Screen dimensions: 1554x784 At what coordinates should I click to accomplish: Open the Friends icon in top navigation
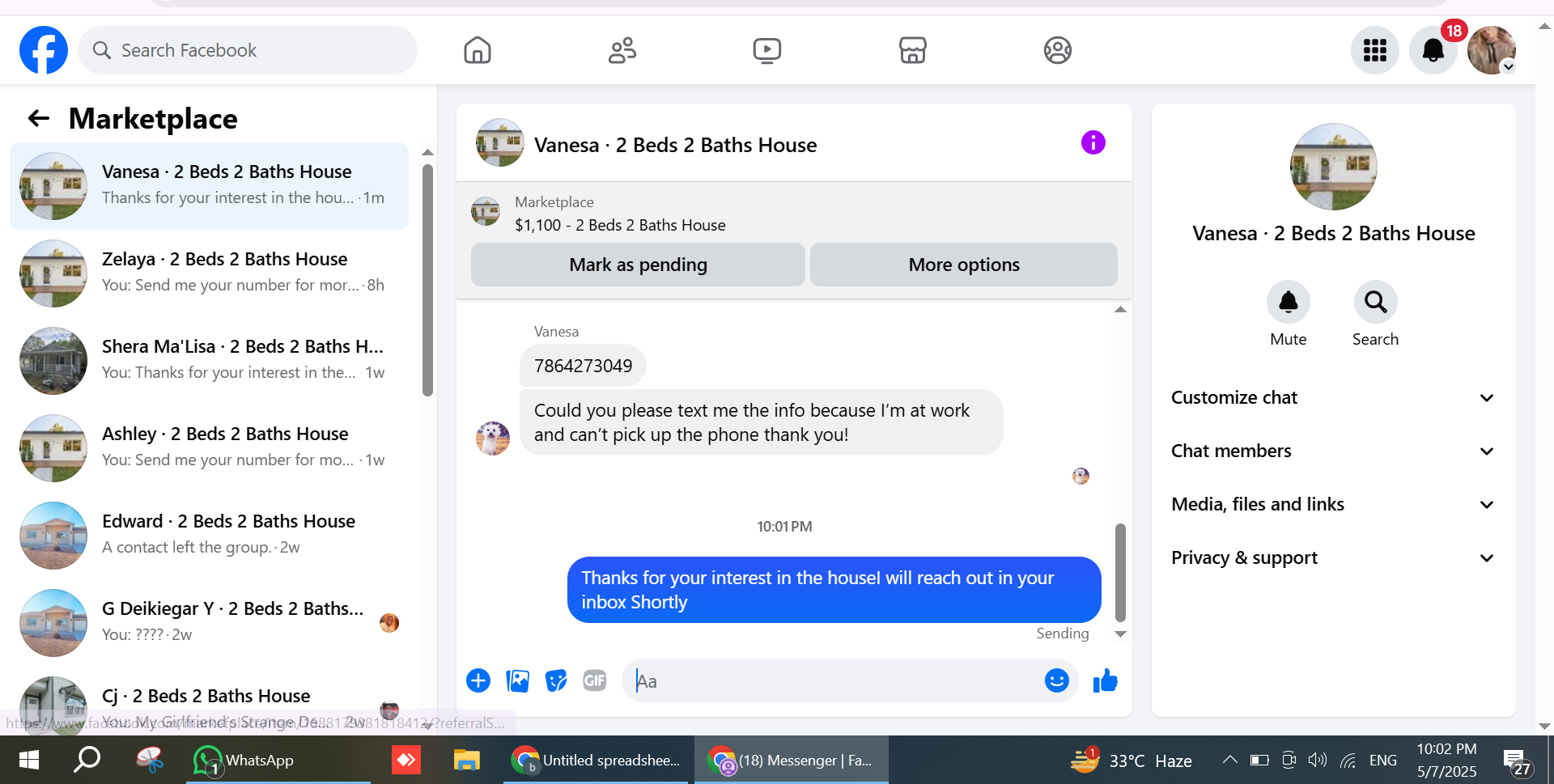tap(622, 50)
